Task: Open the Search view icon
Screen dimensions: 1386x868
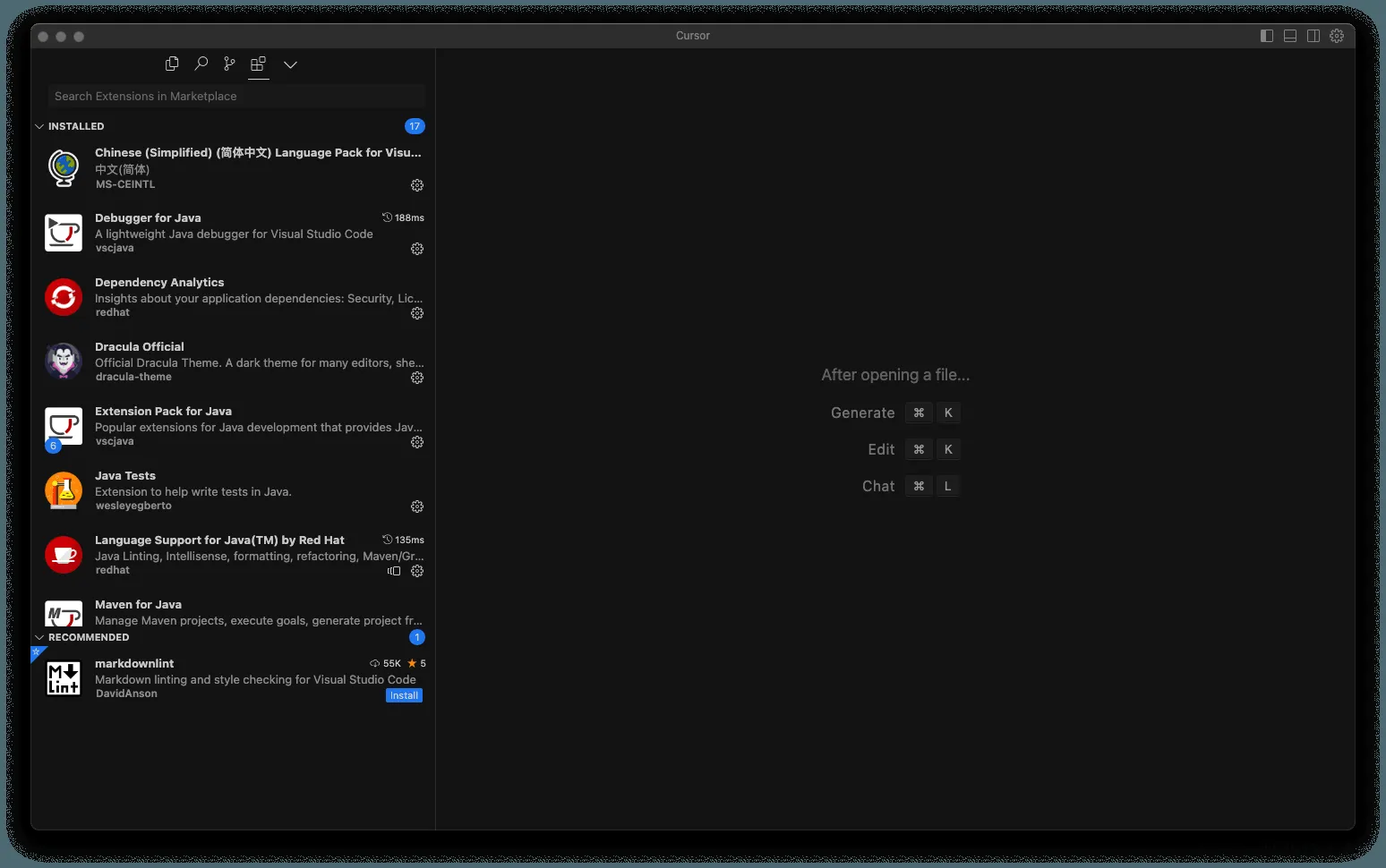Action: (201, 64)
